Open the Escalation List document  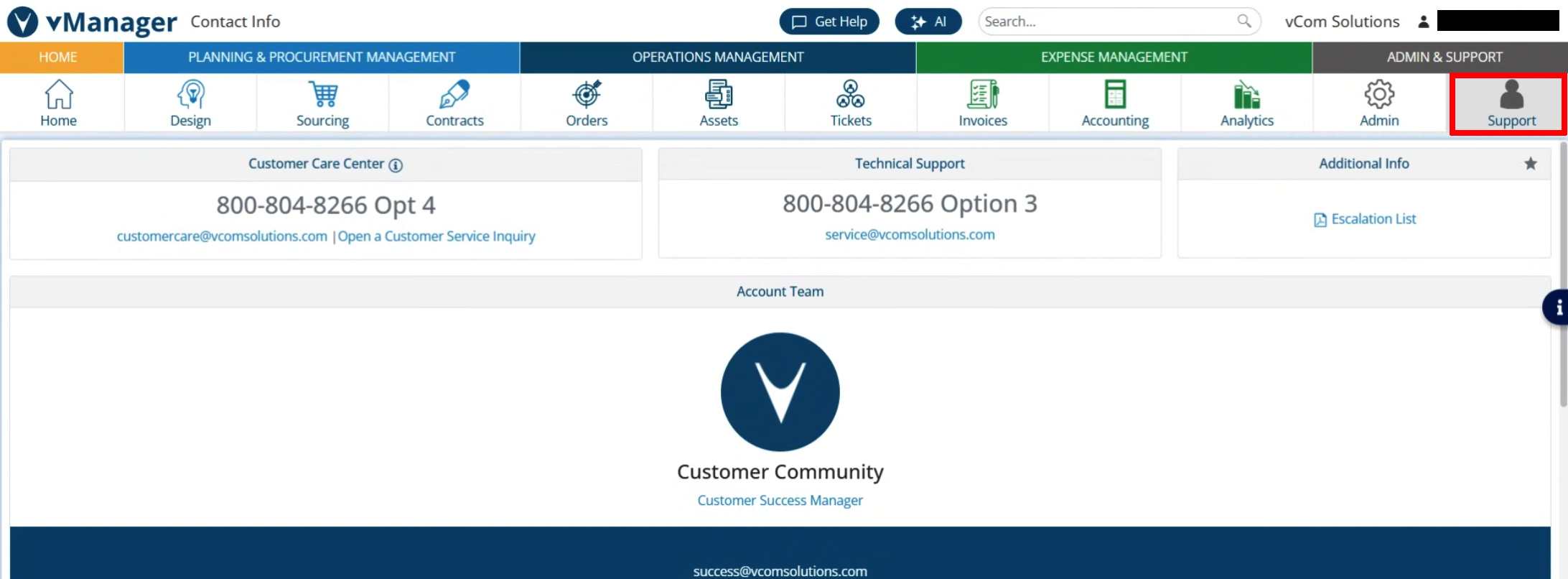coord(1365,219)
